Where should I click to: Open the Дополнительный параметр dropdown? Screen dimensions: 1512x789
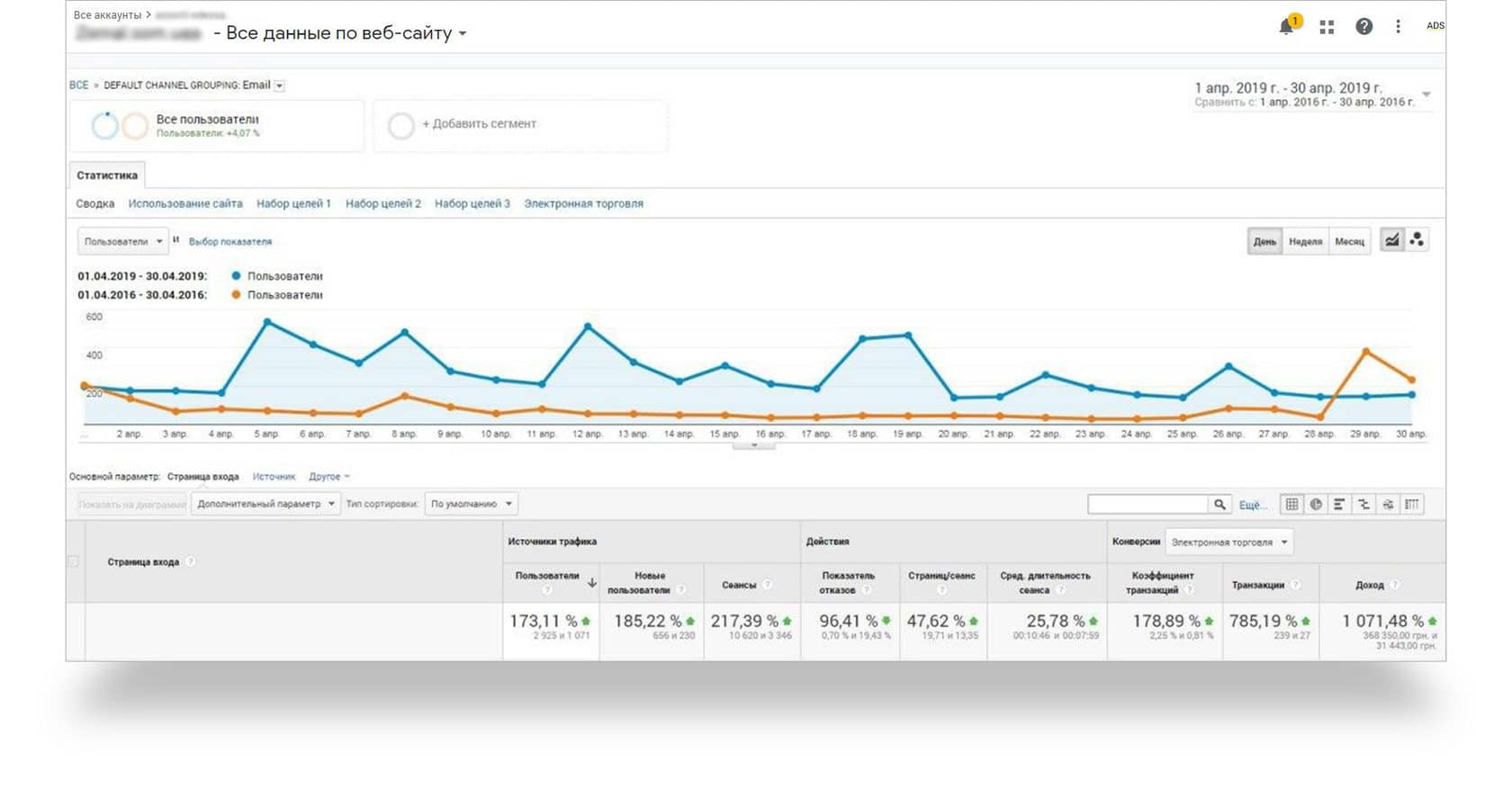pyautogui.click(x=265, y=504)
